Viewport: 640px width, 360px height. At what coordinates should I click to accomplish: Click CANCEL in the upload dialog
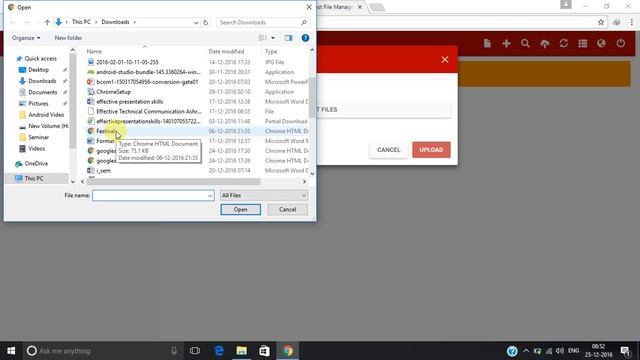[x=389, y=150]
